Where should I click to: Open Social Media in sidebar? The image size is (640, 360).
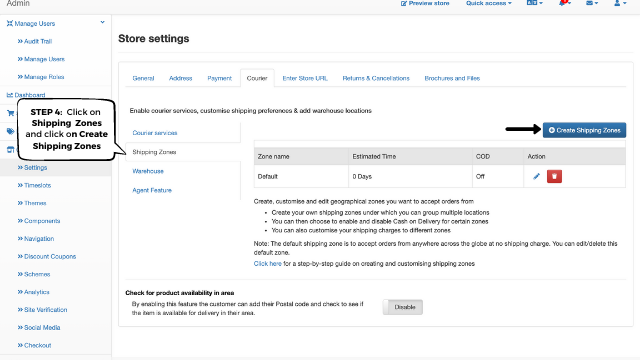click(x=42, y=327)
